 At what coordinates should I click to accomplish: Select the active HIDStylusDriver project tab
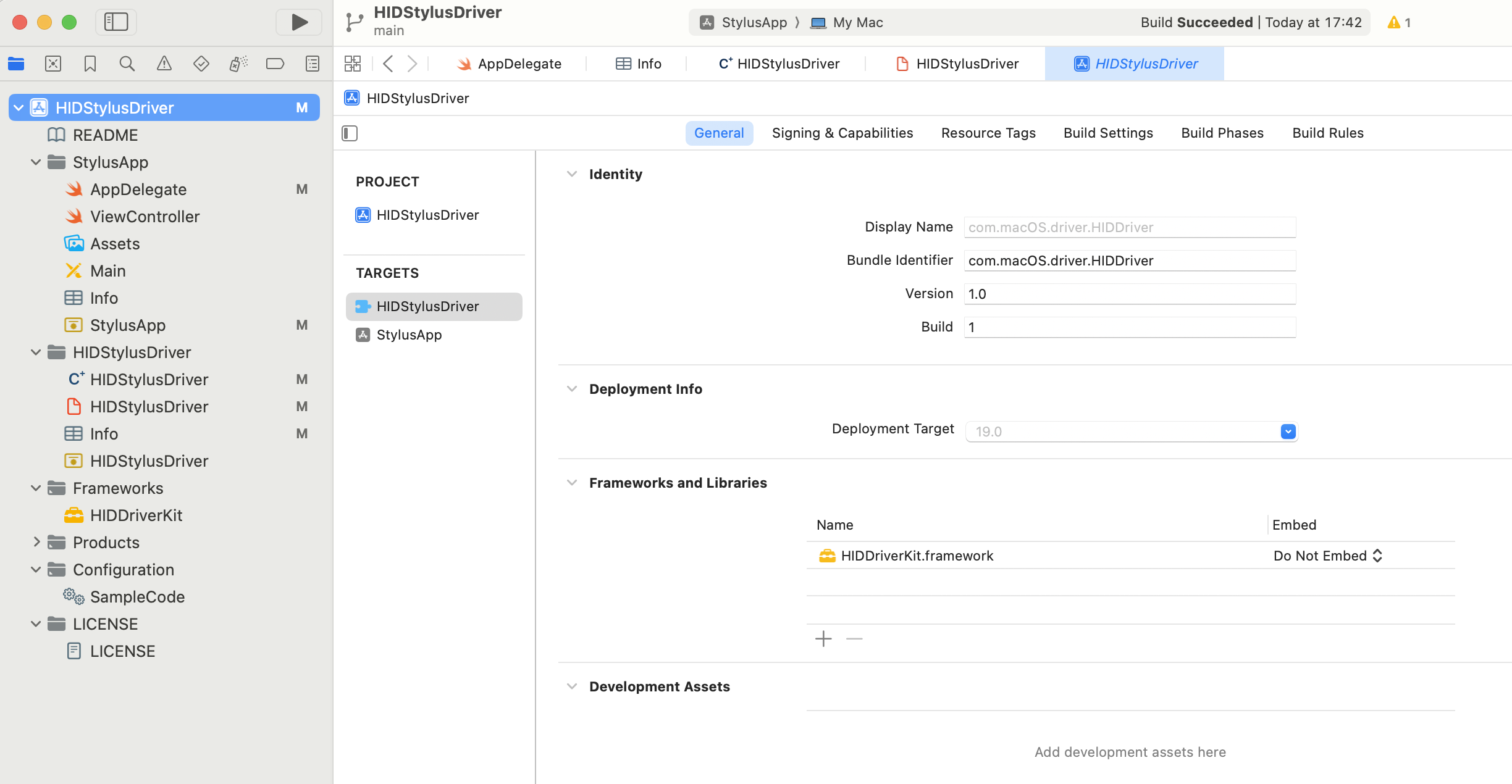[1135, 64]
